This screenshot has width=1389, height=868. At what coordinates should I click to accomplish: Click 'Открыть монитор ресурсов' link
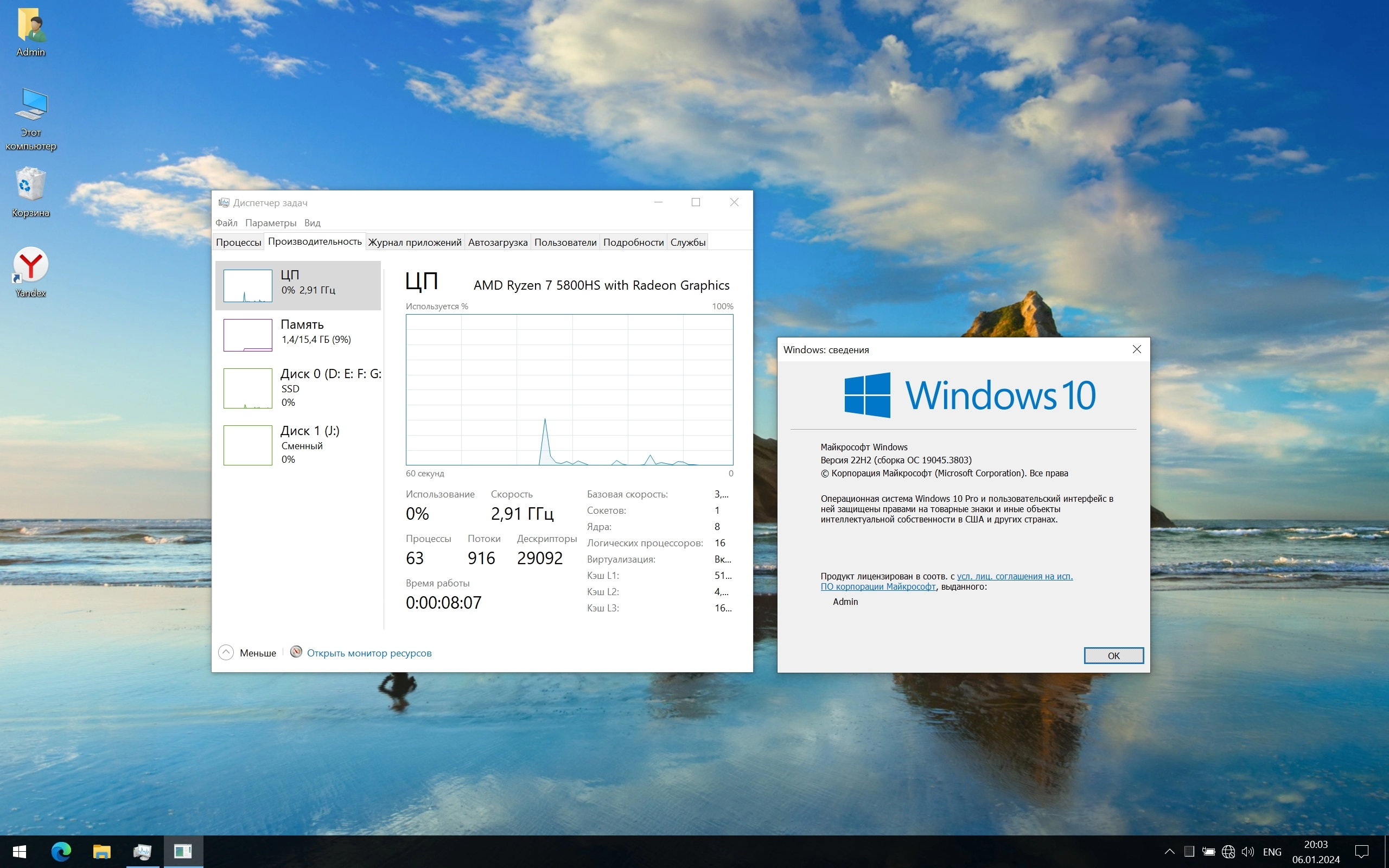coord(368,653)
